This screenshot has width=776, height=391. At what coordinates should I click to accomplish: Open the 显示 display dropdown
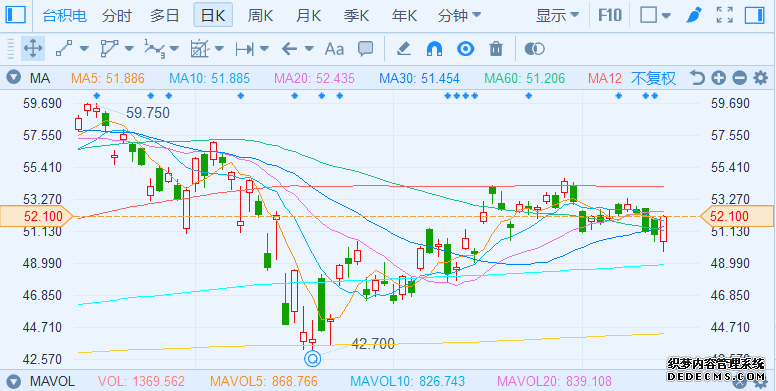[557, 15]
